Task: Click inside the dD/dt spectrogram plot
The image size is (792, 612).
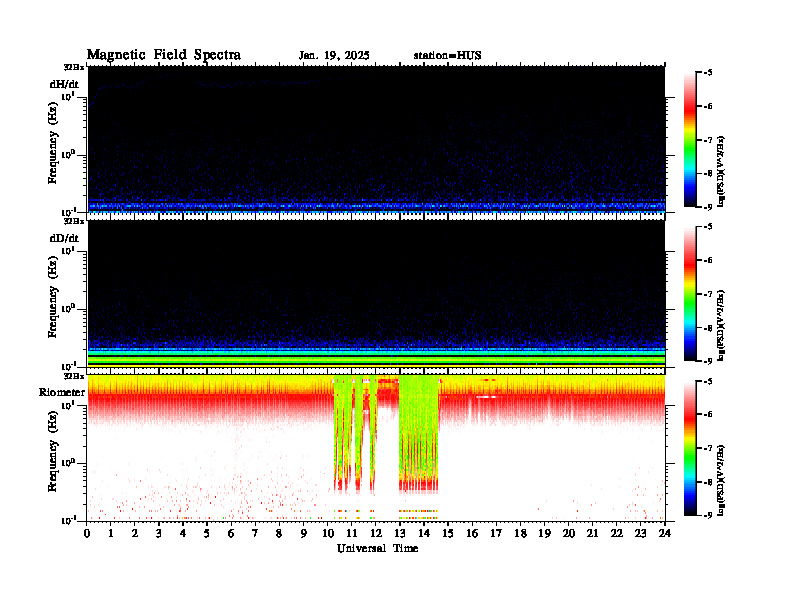Action: pos(376,294)
